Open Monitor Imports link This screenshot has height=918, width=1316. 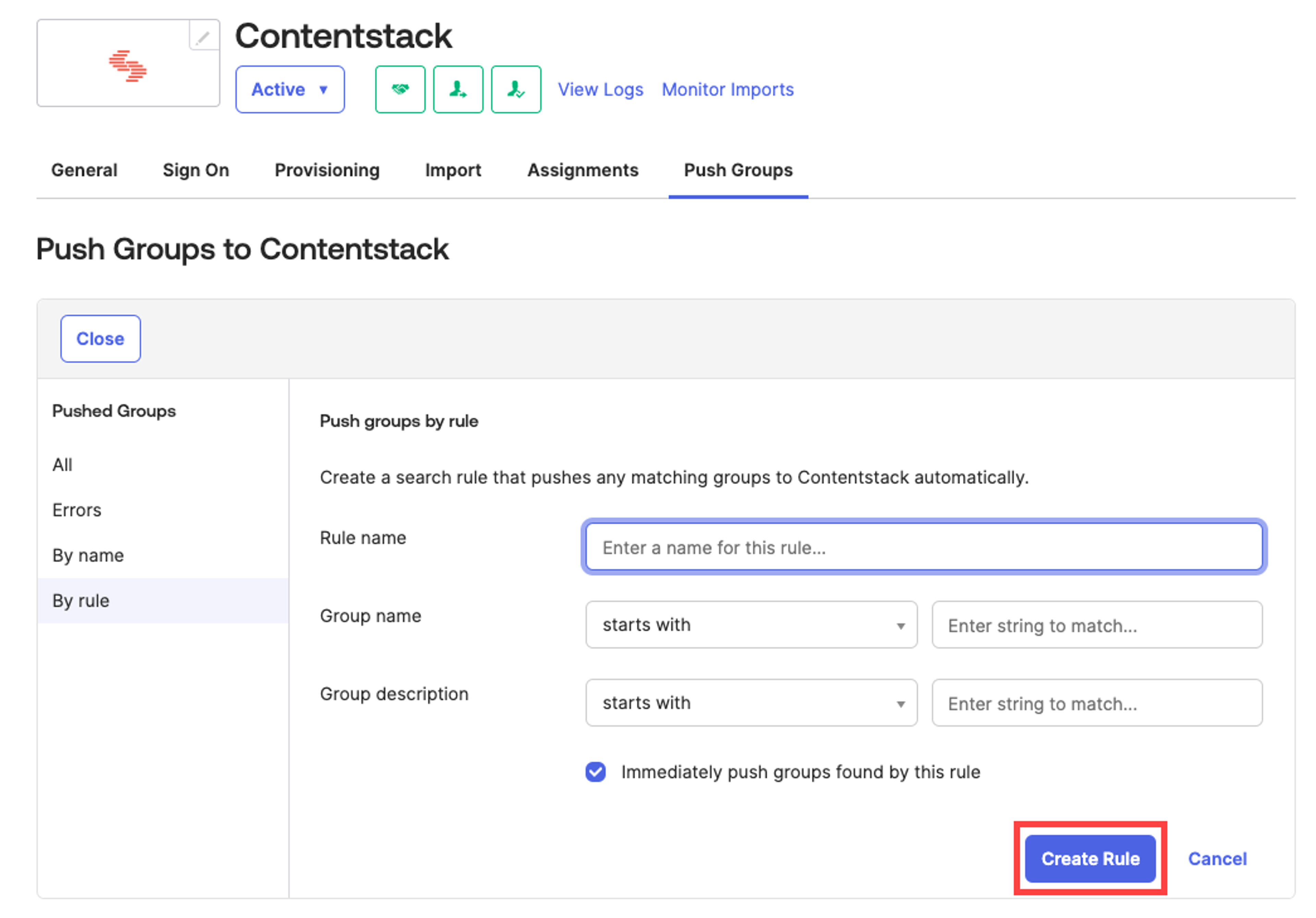[728, 89]
